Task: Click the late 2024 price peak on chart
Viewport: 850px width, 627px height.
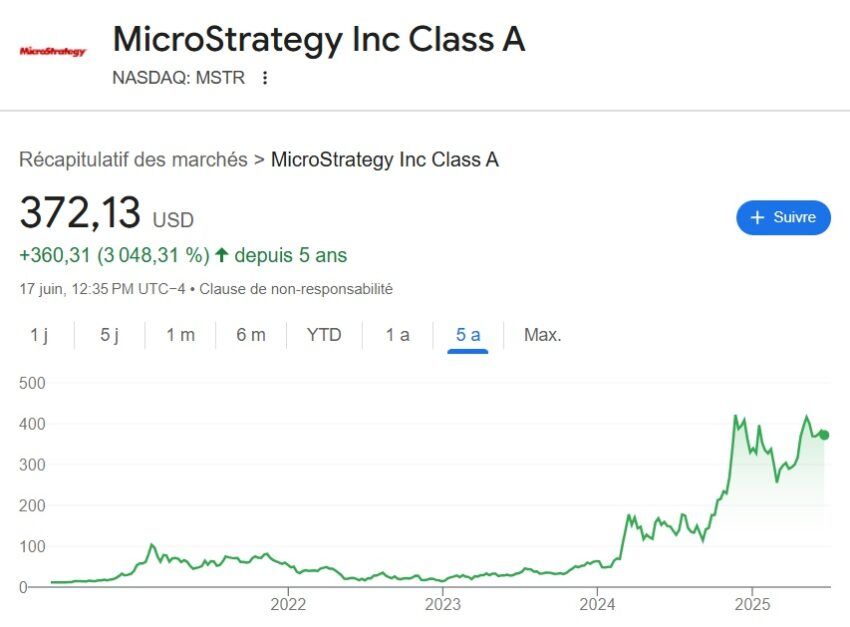Action: pos(736,416)
